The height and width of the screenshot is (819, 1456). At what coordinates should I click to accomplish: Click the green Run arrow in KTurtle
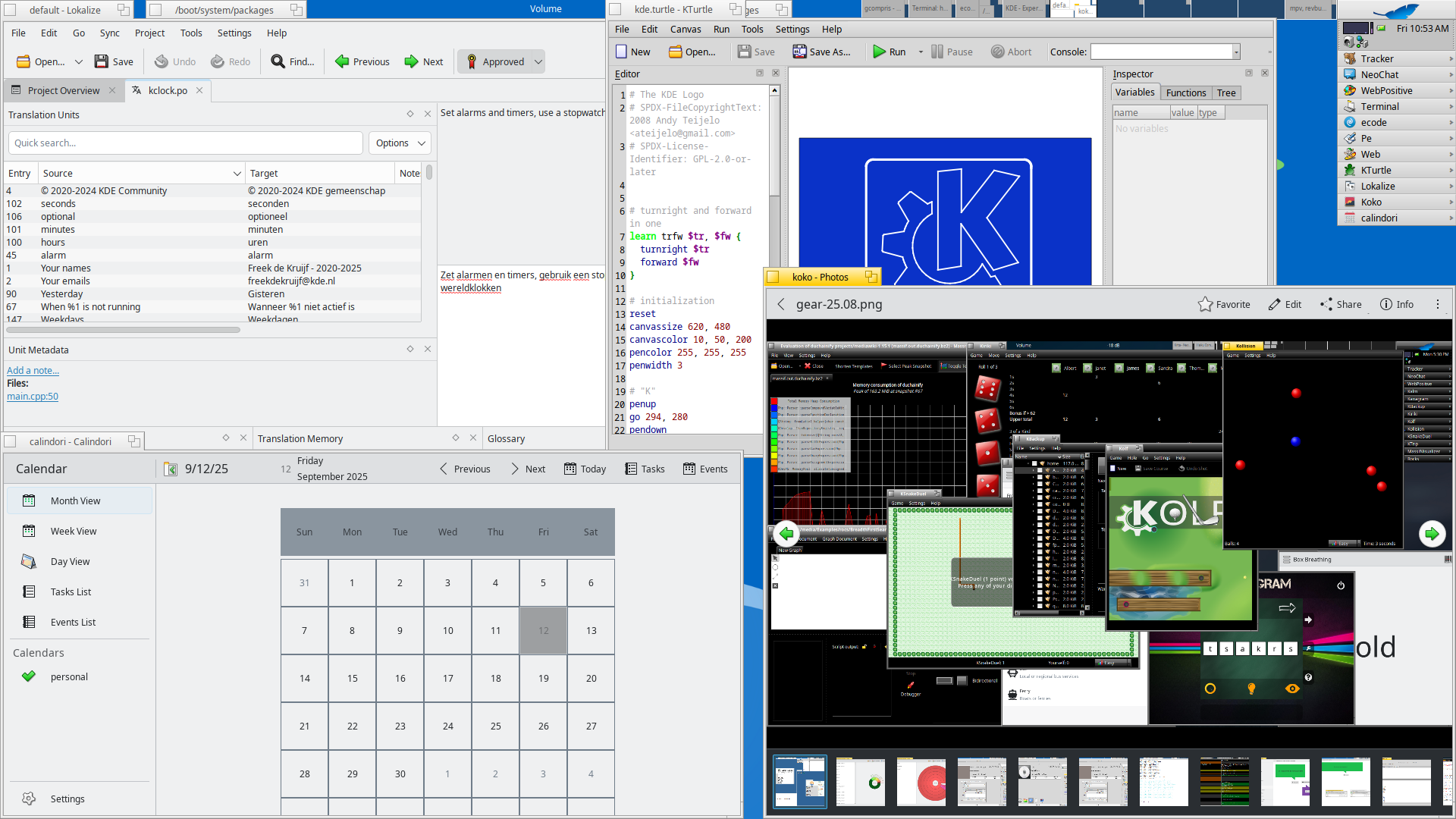pos(879,52)
